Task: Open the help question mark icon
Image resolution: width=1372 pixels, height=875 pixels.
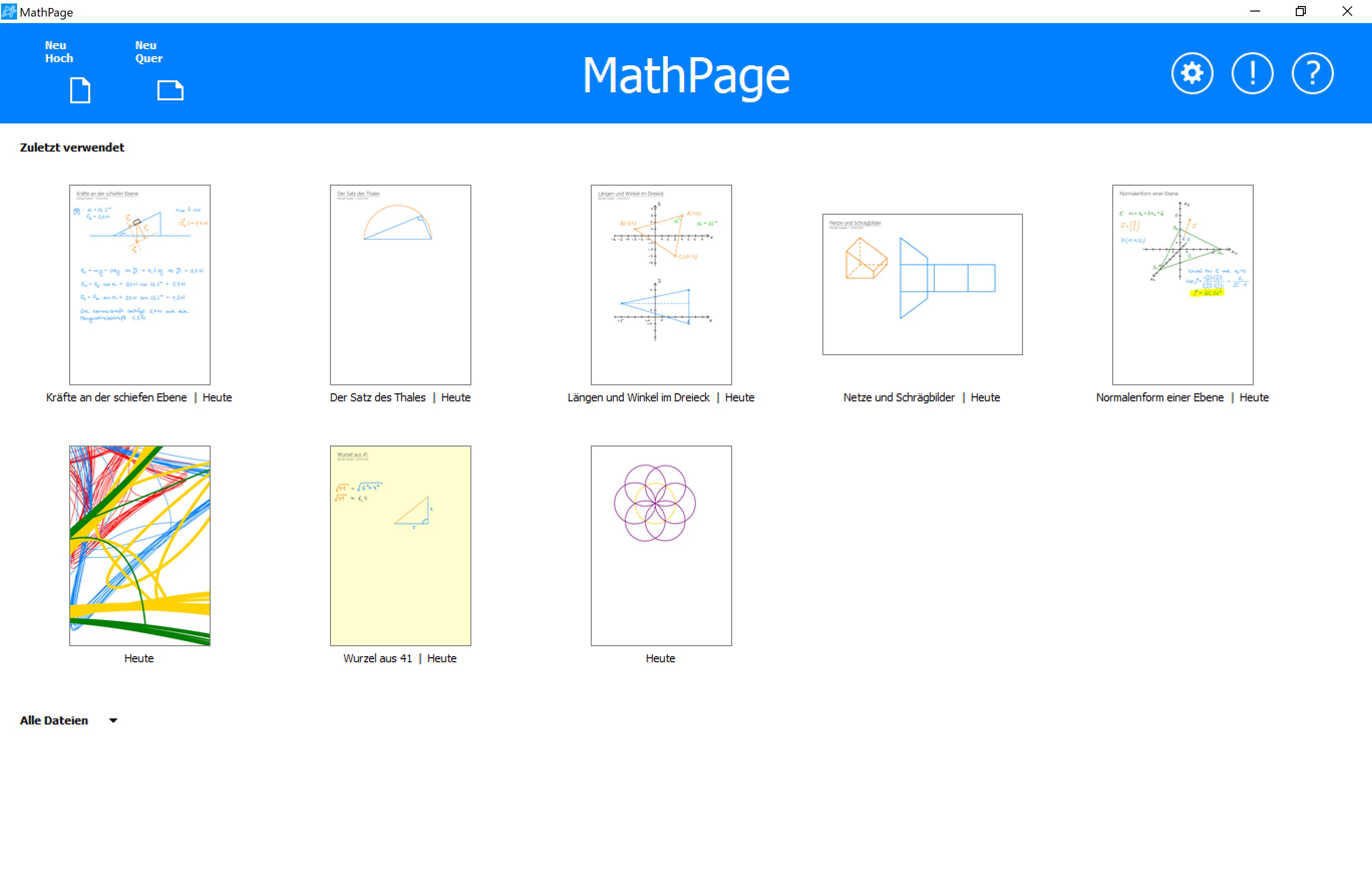Action: tap(1312, 74)
